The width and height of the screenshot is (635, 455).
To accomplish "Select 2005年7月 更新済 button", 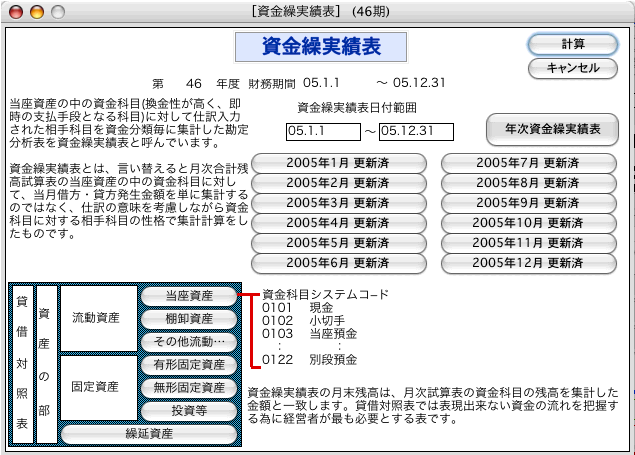I will tap(530, 163).
